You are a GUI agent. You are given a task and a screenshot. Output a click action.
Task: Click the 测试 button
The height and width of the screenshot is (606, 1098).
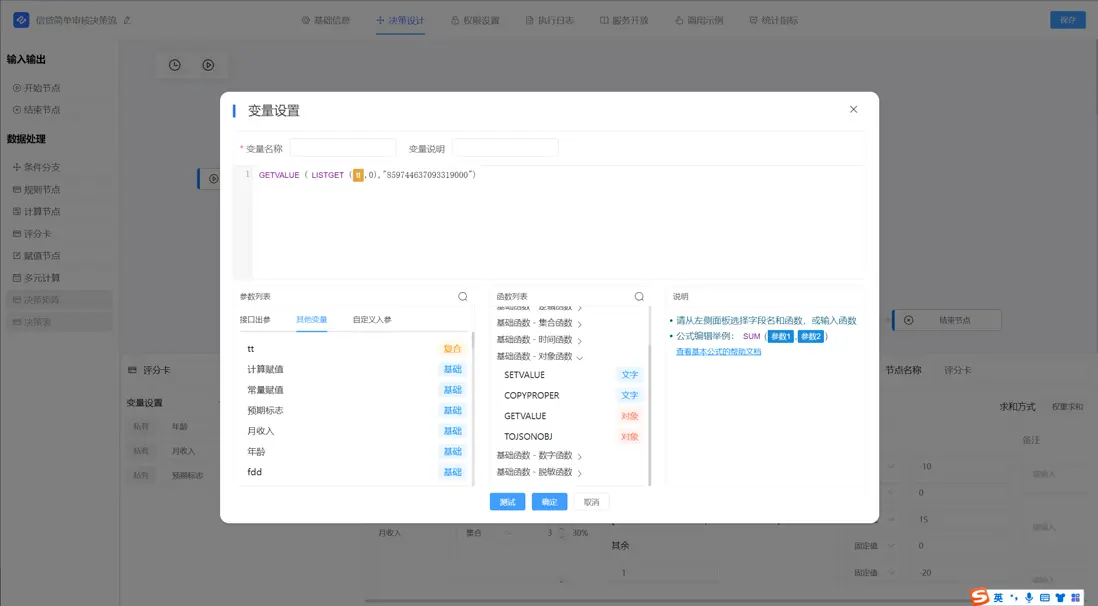click(x=507, y=502)
